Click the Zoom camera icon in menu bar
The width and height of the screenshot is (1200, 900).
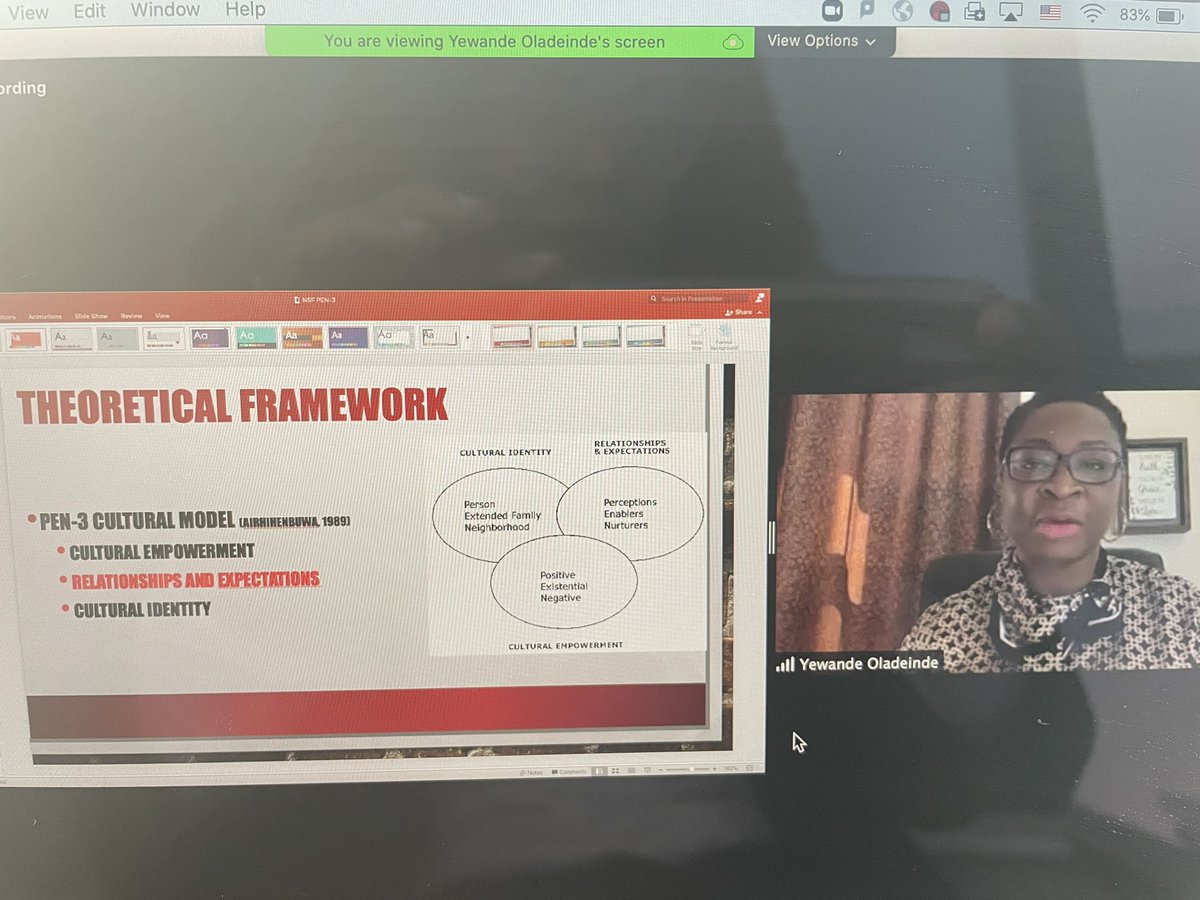coord(832,12)
